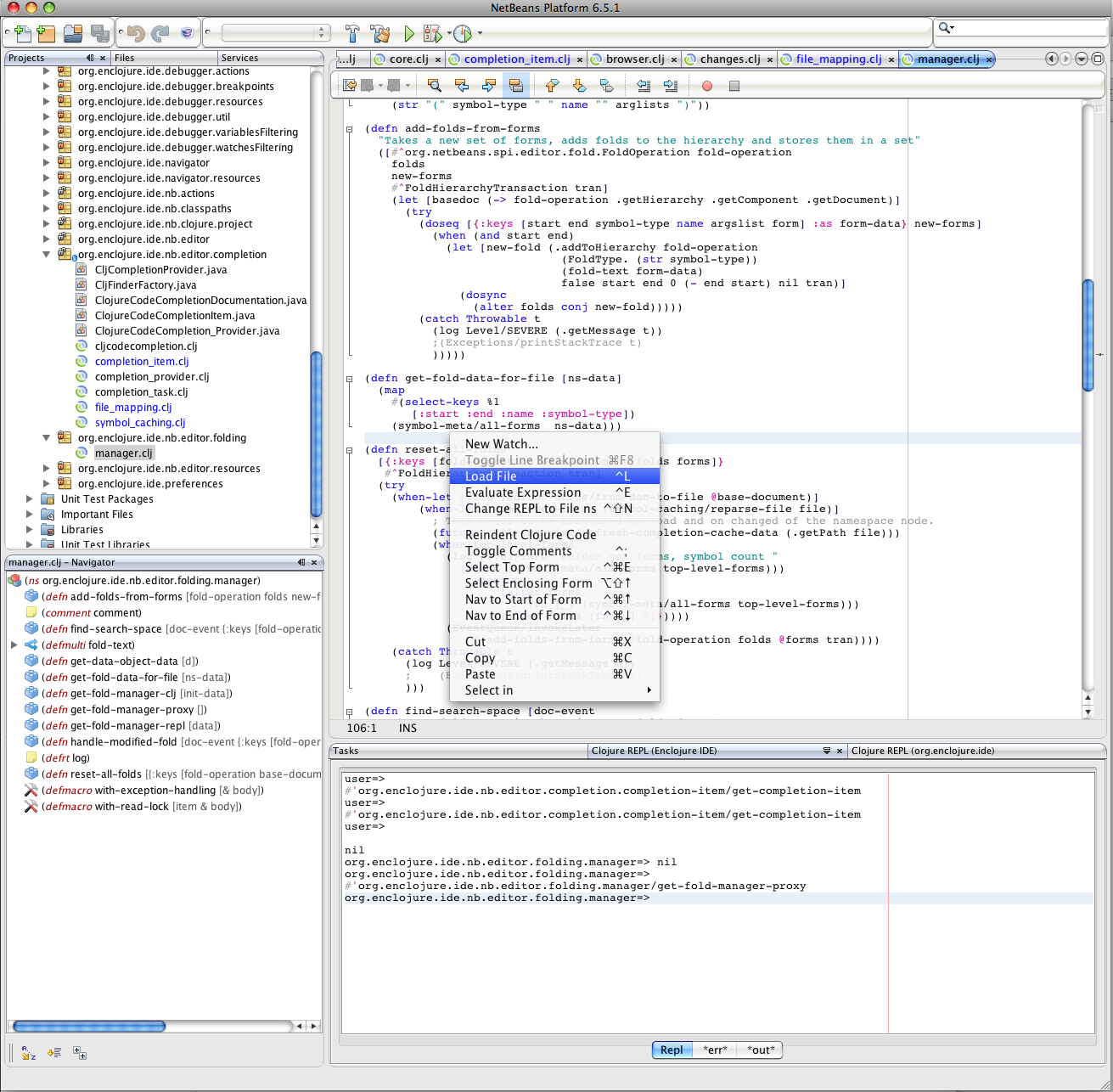This screenshot has width=1113, height=1092.
Task: Click the Redo arrow icon
Action: pos(160,33)
